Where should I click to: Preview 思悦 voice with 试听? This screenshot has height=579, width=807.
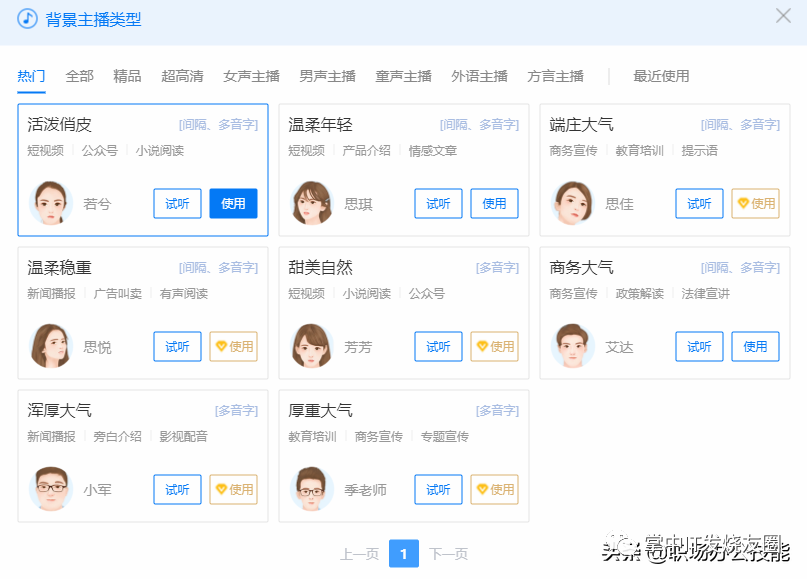coord(177,346)
